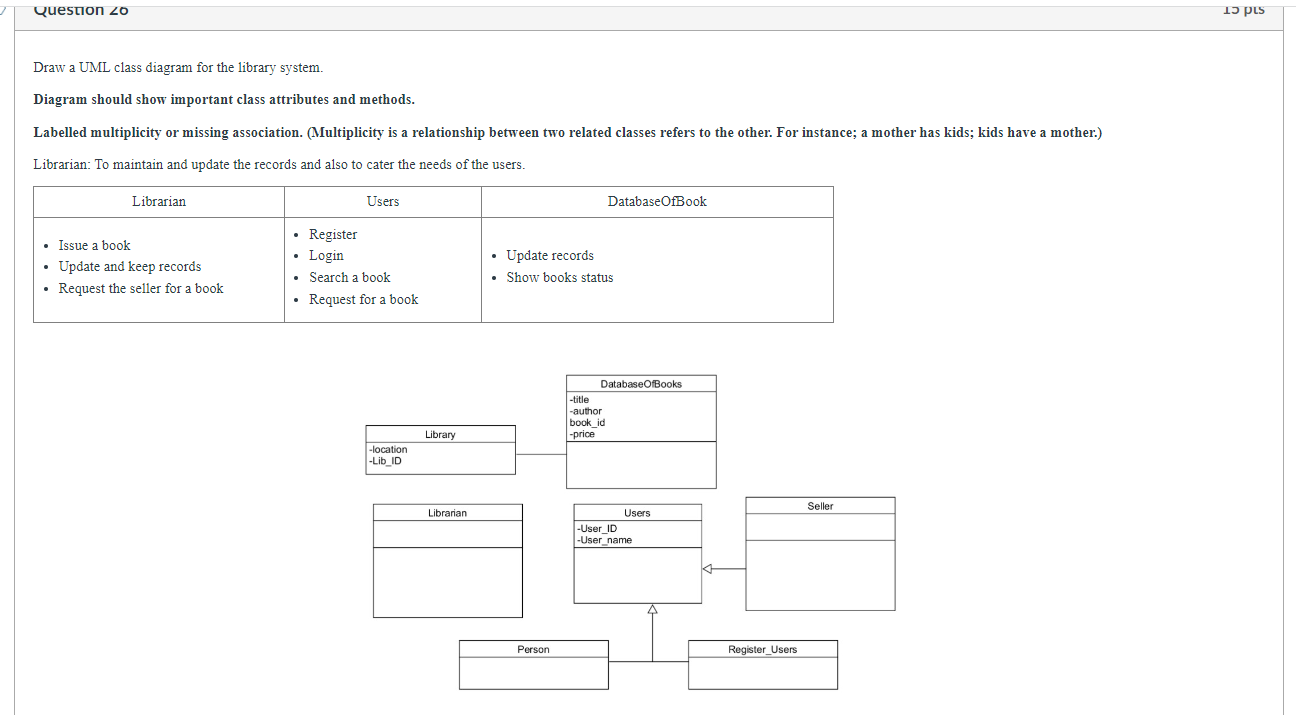The image size is (1296, 715).
Task: Select the -User_ID attribute text
Action: coord(595,528)
